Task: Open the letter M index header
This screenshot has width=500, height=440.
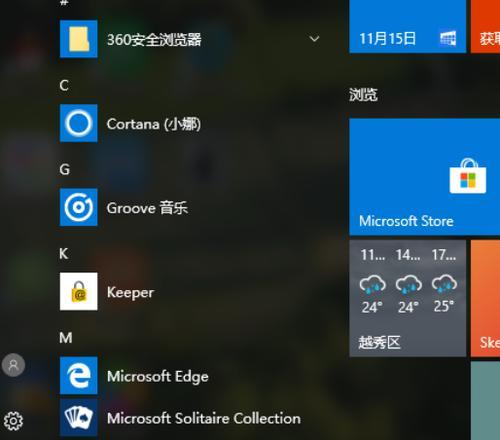Action: pos(66,338)
